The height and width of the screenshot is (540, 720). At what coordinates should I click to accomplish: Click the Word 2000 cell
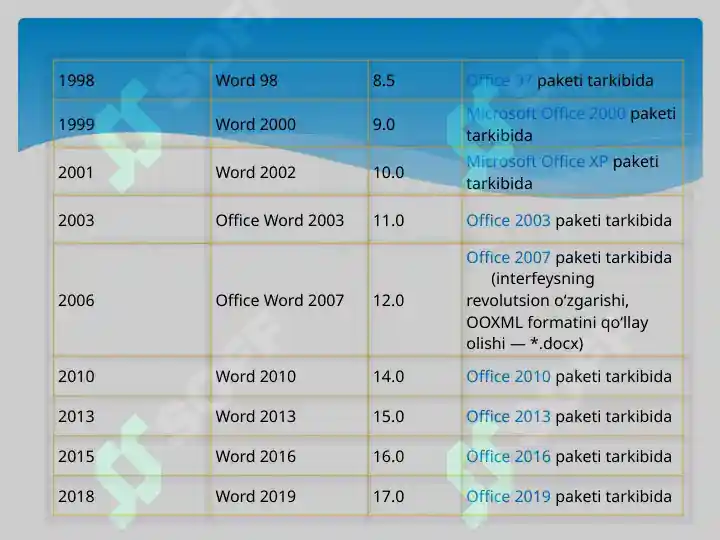pos(289,124)
